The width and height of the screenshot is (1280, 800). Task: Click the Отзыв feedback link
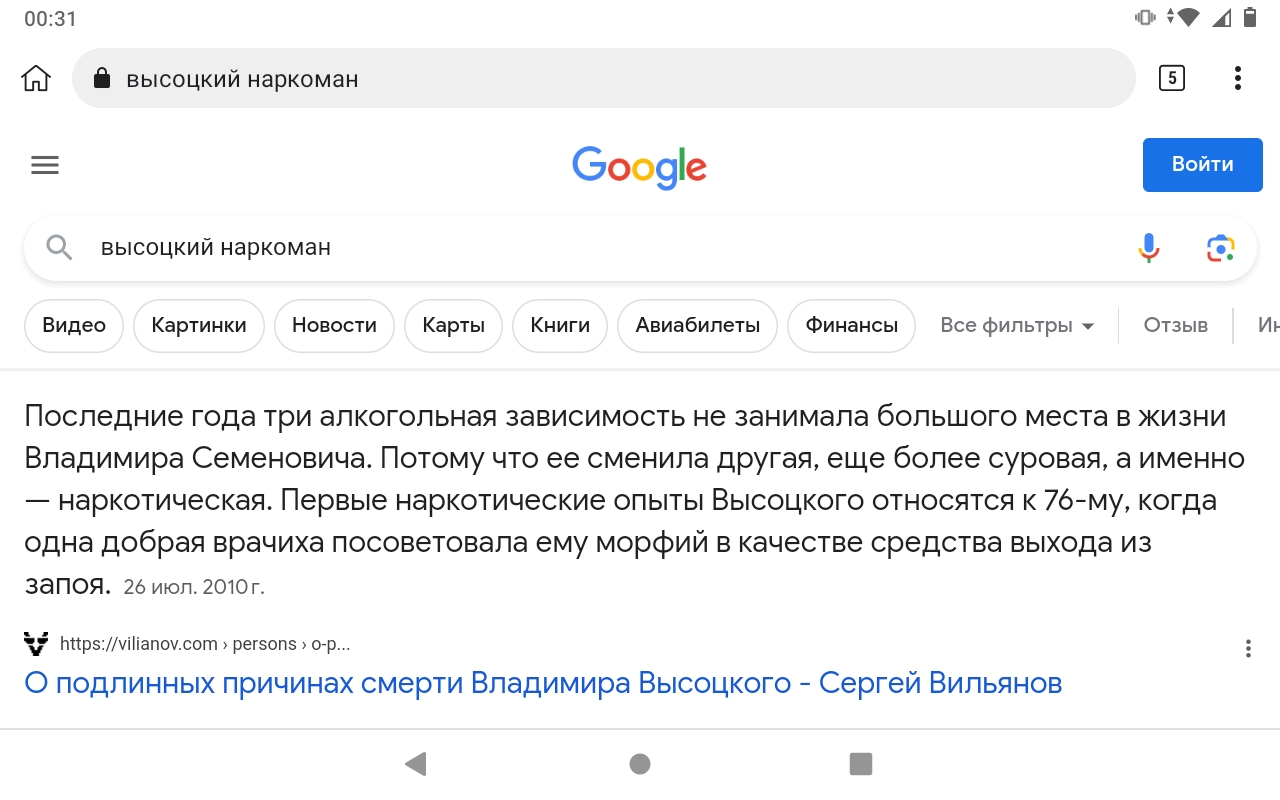[1176, 325]
